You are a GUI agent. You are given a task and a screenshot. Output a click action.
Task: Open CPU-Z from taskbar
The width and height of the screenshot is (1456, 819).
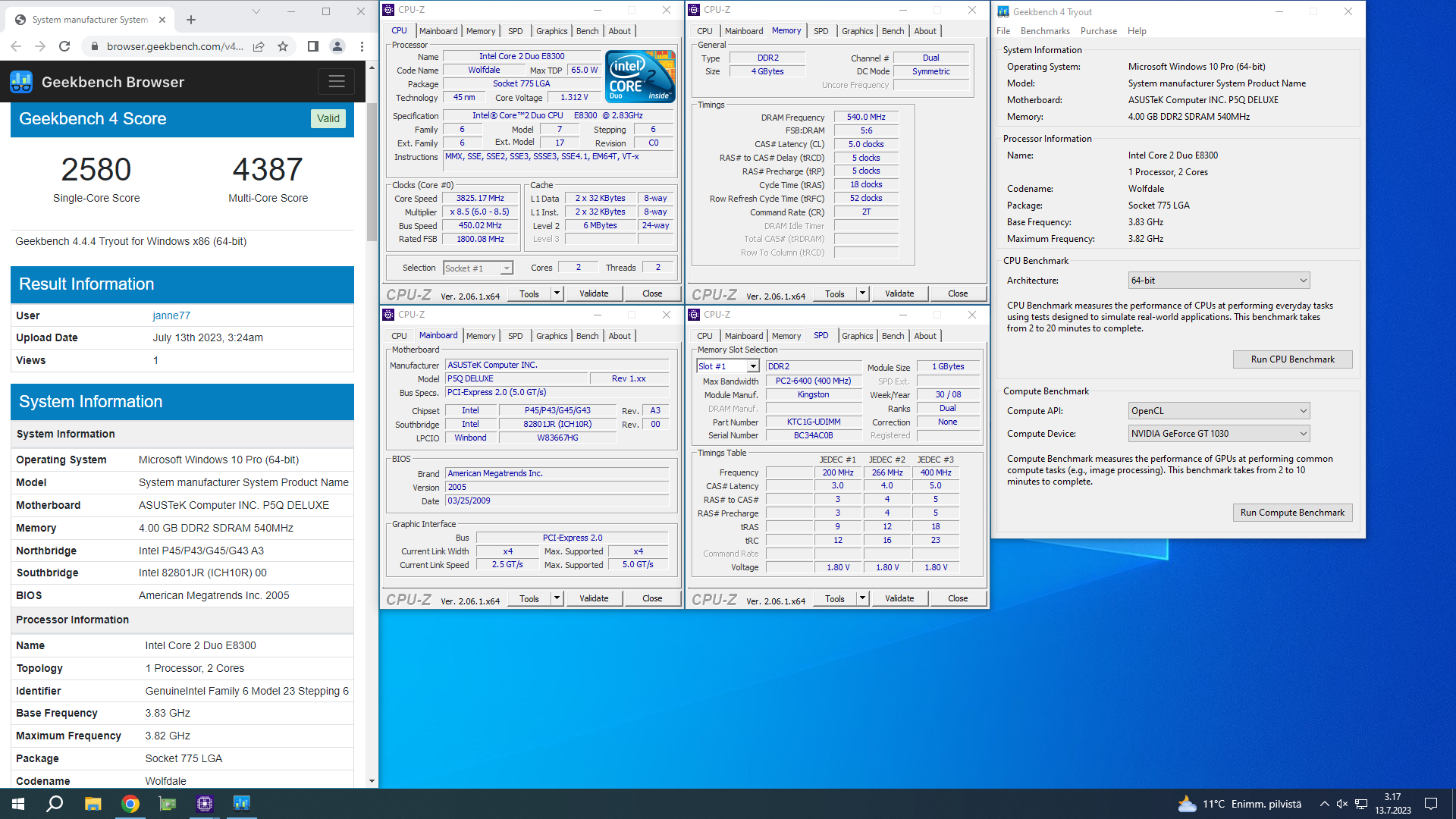click(205, 804)
